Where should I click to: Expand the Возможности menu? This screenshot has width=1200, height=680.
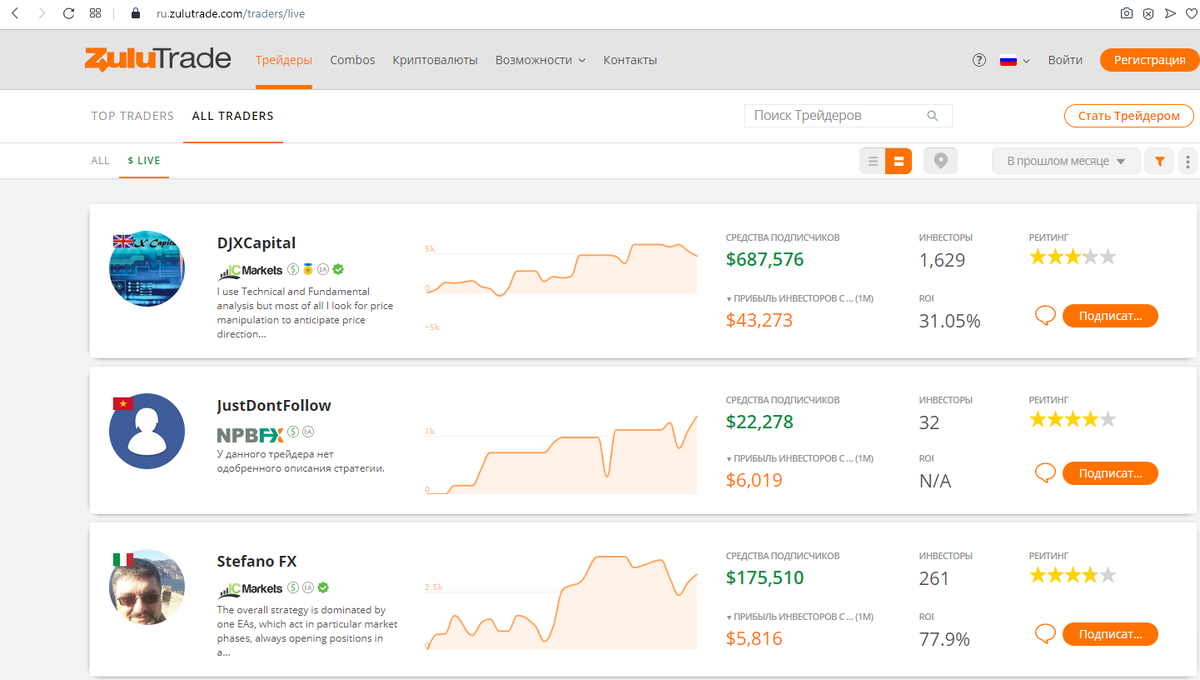click(x=540, y=60)
